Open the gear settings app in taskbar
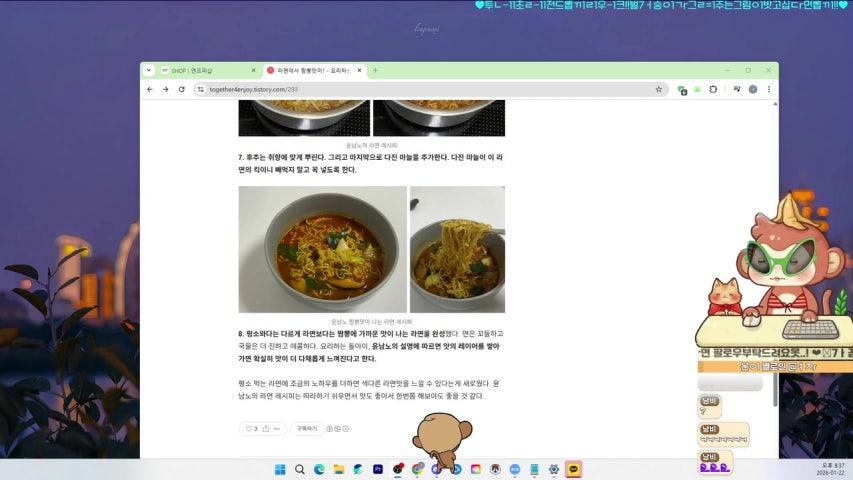The image size is (853, 480). click(554, 469)
